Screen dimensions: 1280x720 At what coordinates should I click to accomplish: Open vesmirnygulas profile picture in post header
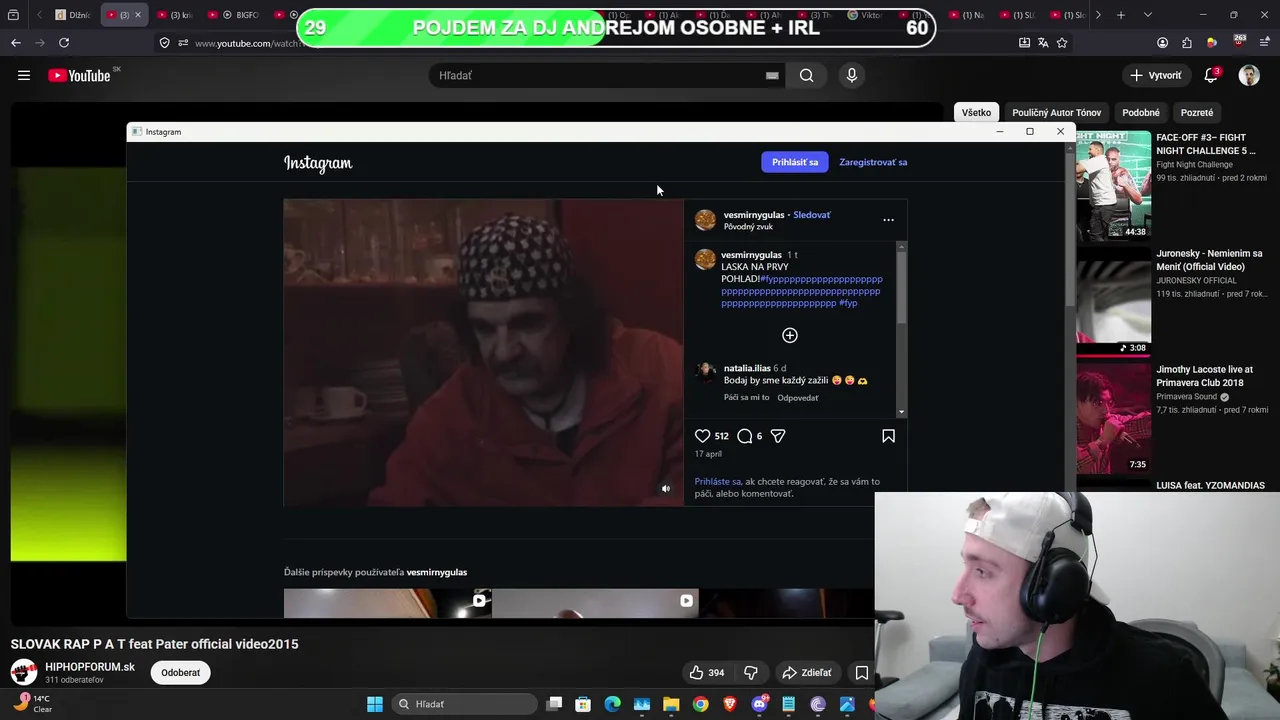(705, 220)
